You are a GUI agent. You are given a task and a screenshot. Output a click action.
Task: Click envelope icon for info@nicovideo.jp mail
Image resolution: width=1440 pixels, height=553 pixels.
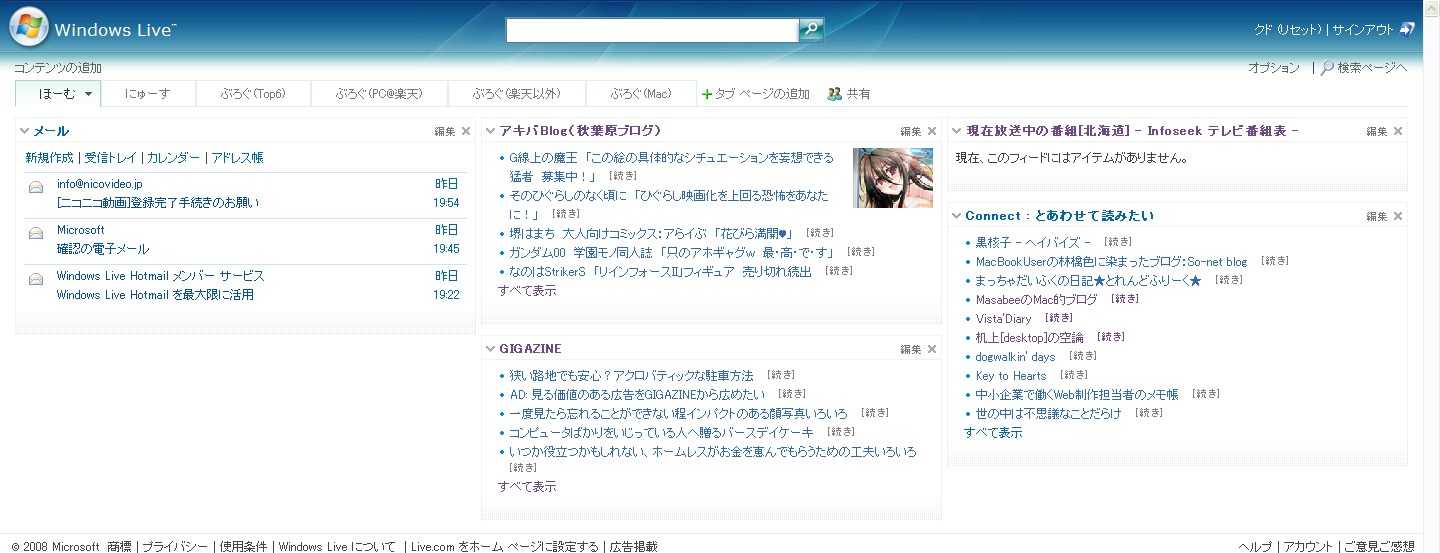[36, 187]
